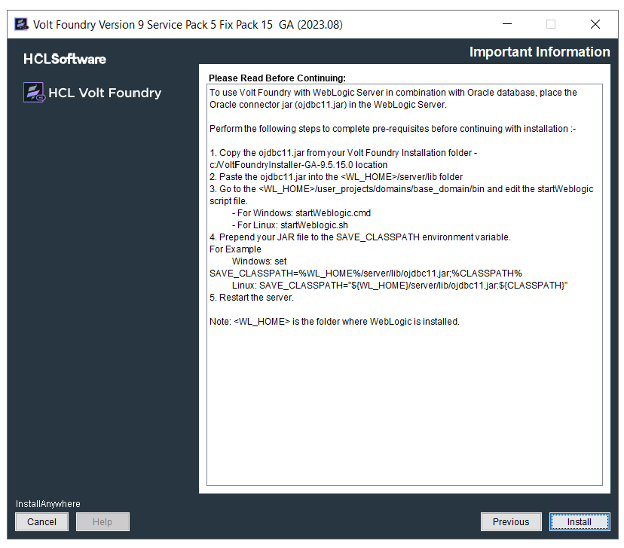624x548 pixels.
Task: Click the HCL Volt Foundry logo icon
Action: coord(33,92)
